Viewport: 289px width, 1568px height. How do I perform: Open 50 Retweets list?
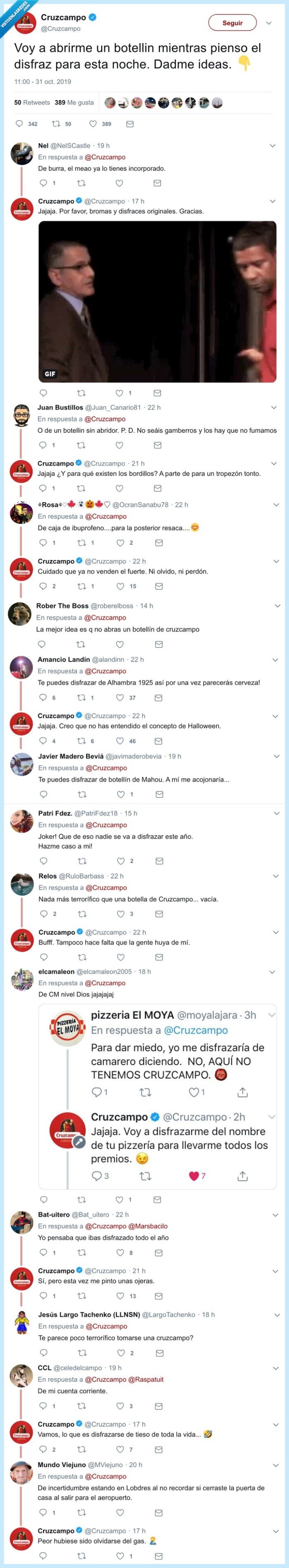32,102
